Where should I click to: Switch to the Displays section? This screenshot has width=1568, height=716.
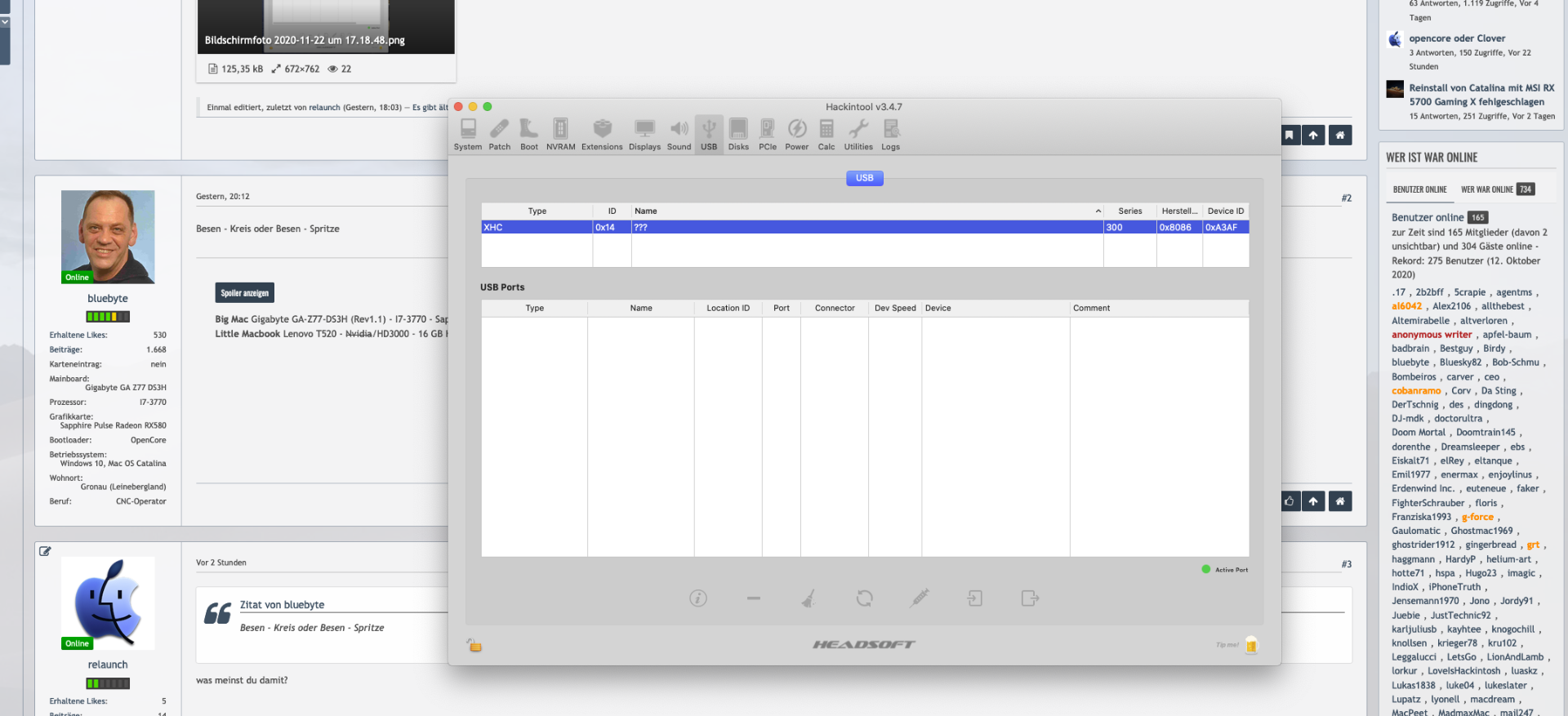click(x=644, y=134)
